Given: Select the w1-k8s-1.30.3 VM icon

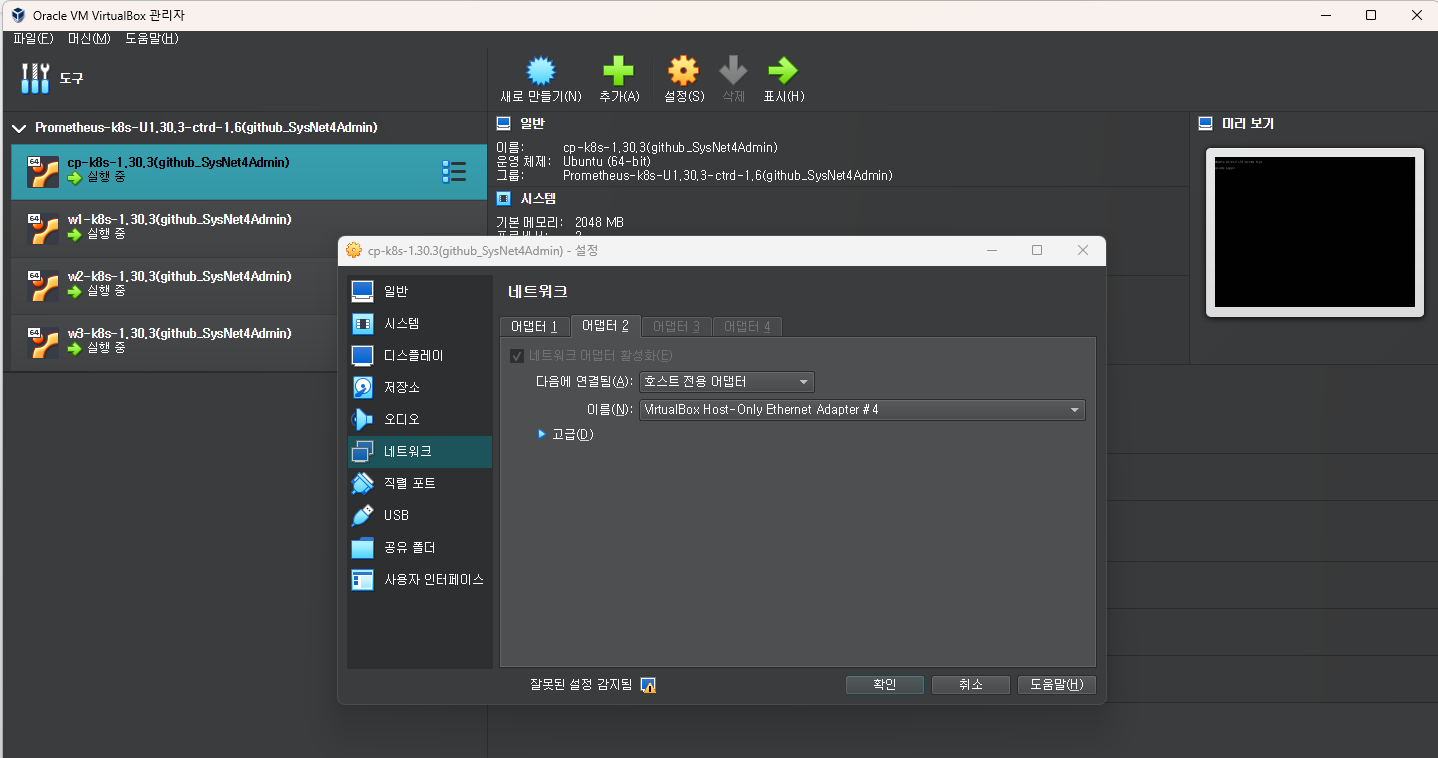Looking at the screenshot, I should (x=43, y=229).
